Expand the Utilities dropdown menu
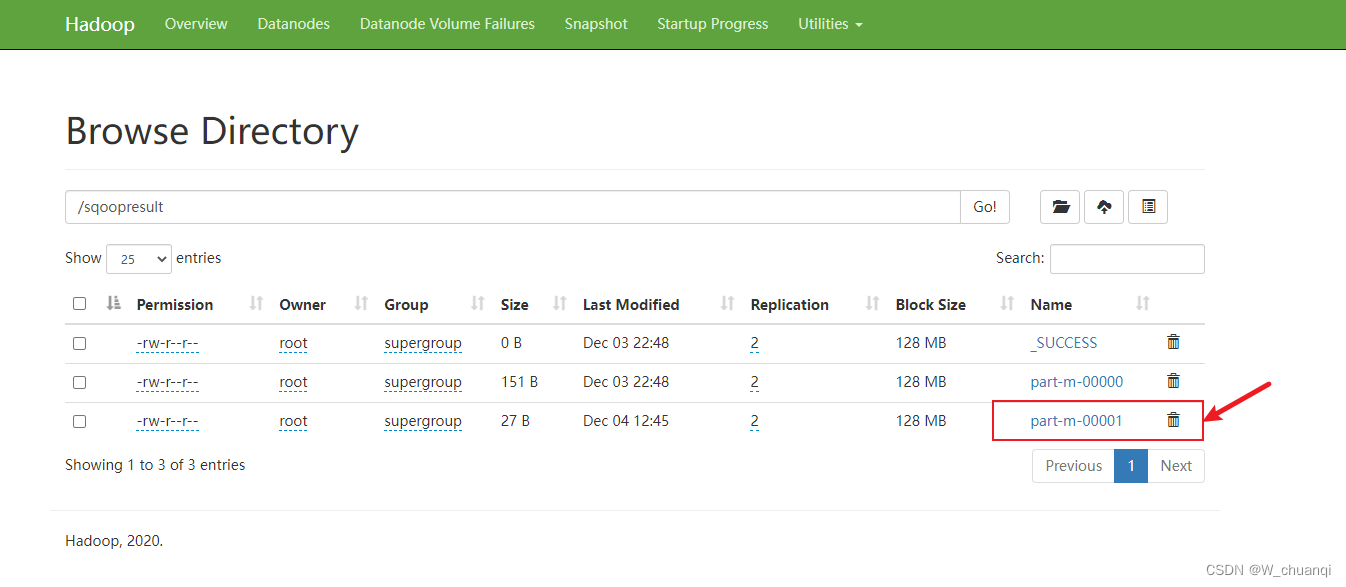 click(830, 24)
